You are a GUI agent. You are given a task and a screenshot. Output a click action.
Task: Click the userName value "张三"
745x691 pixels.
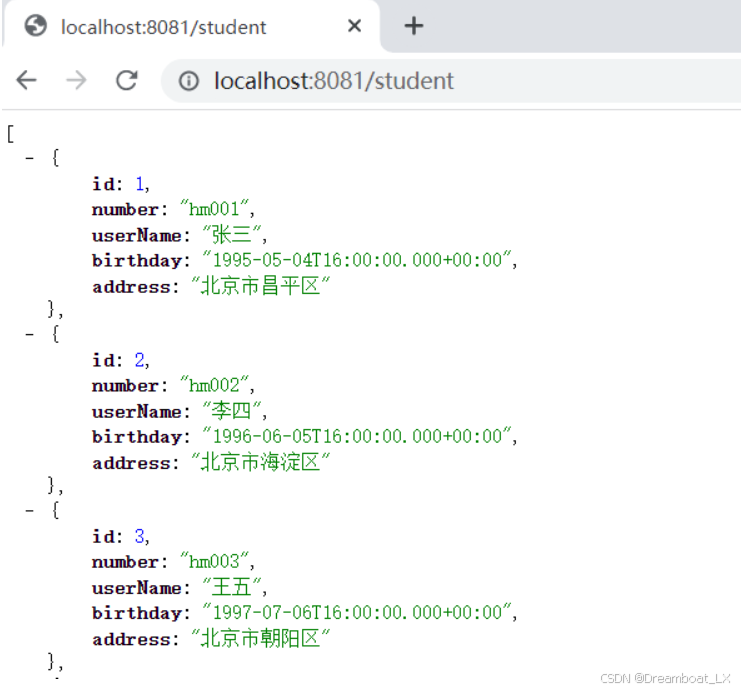[231, 235]
